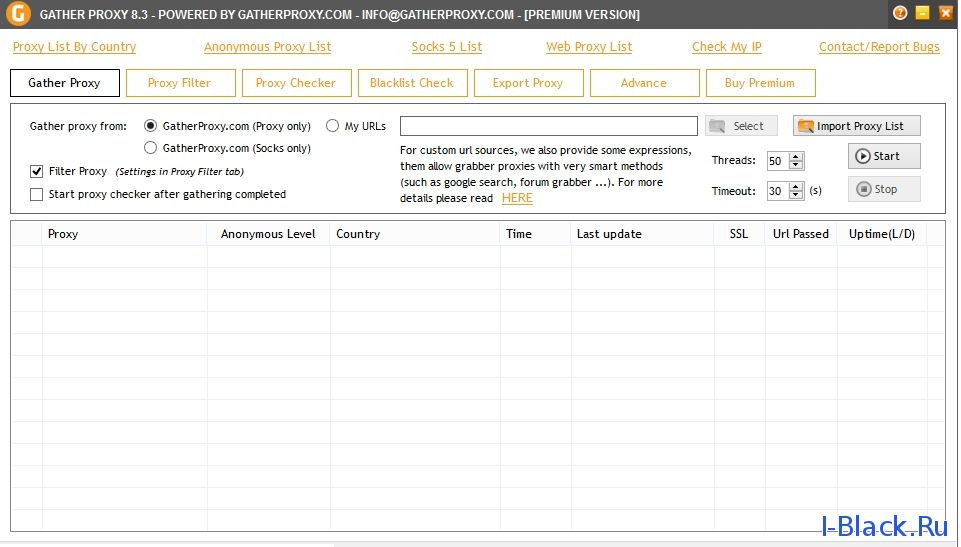
Task: Uncheck the Filter Proxy checkbox
Action: (37, 172)
